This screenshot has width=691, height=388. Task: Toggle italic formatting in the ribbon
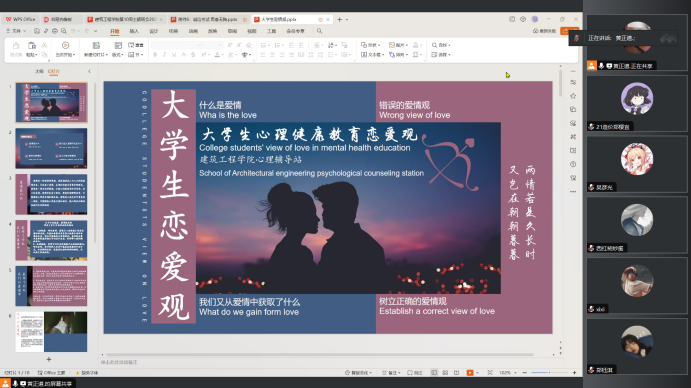tap(164, 55)
